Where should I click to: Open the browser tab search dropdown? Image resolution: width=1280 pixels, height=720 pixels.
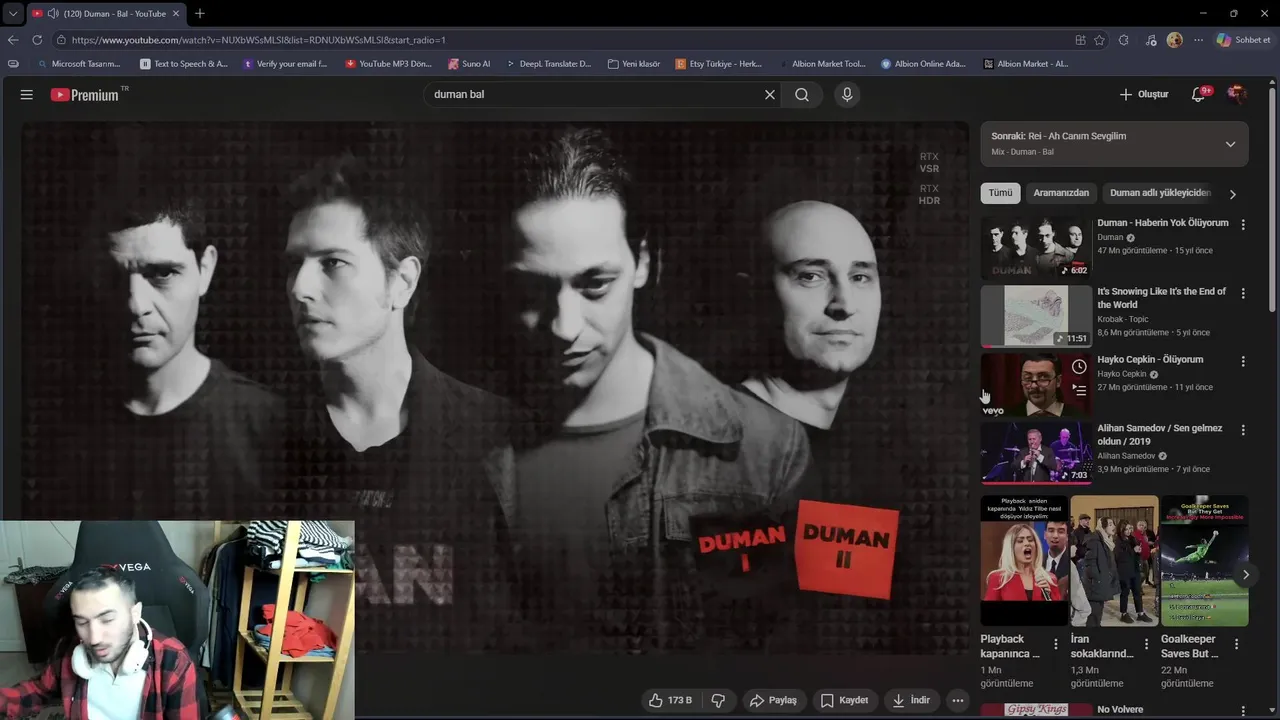click(12, 14)
